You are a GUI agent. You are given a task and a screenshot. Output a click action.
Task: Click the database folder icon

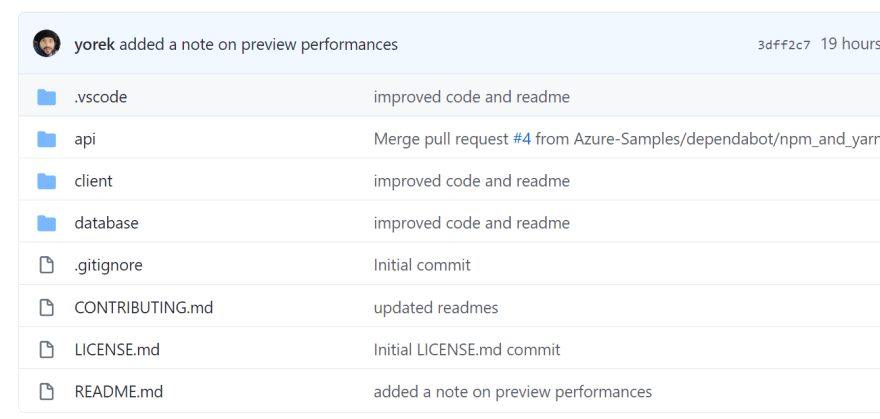pyautogui.click(x=47, y=223)
